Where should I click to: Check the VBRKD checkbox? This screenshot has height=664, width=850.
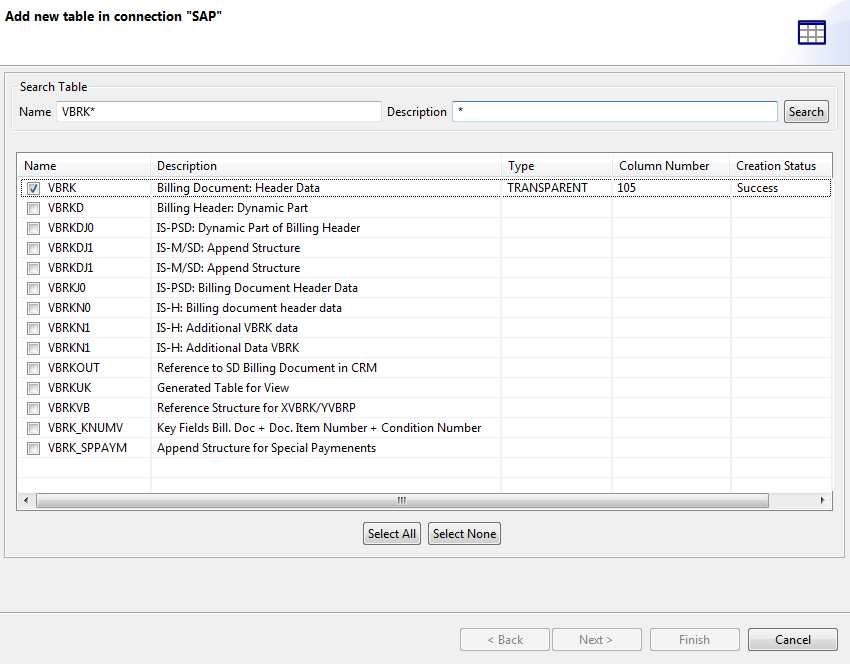33,207
